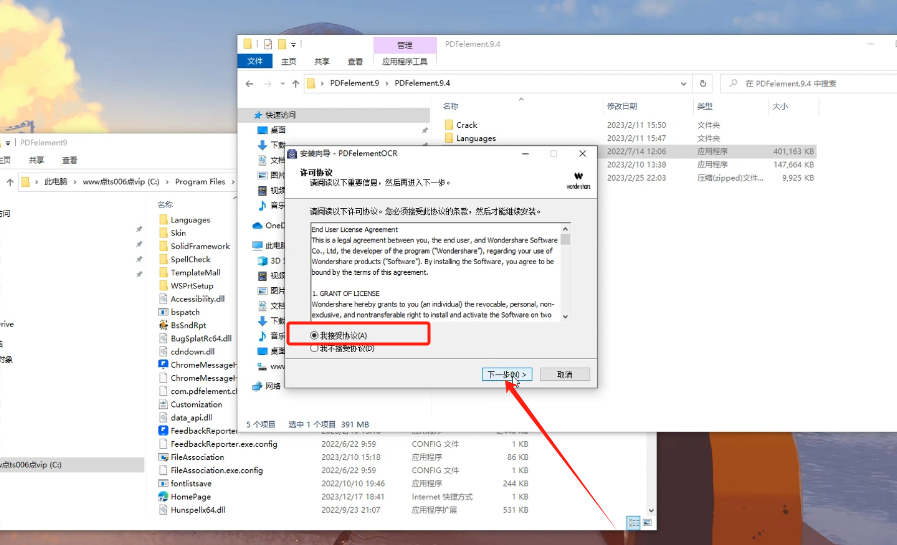897x545 pixels.
Task: Expand the address bar history dropdown
Action: (683, 83)
